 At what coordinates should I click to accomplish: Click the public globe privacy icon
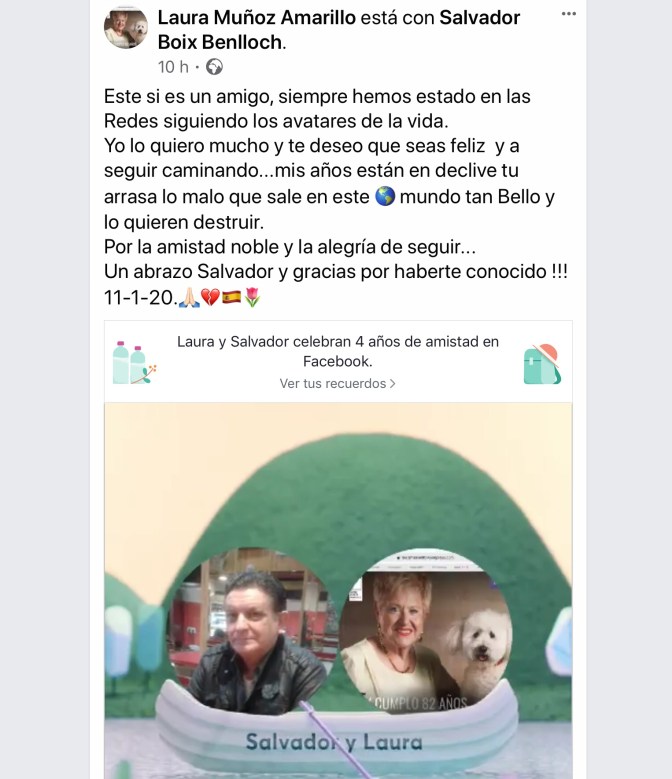click(214, 67)
